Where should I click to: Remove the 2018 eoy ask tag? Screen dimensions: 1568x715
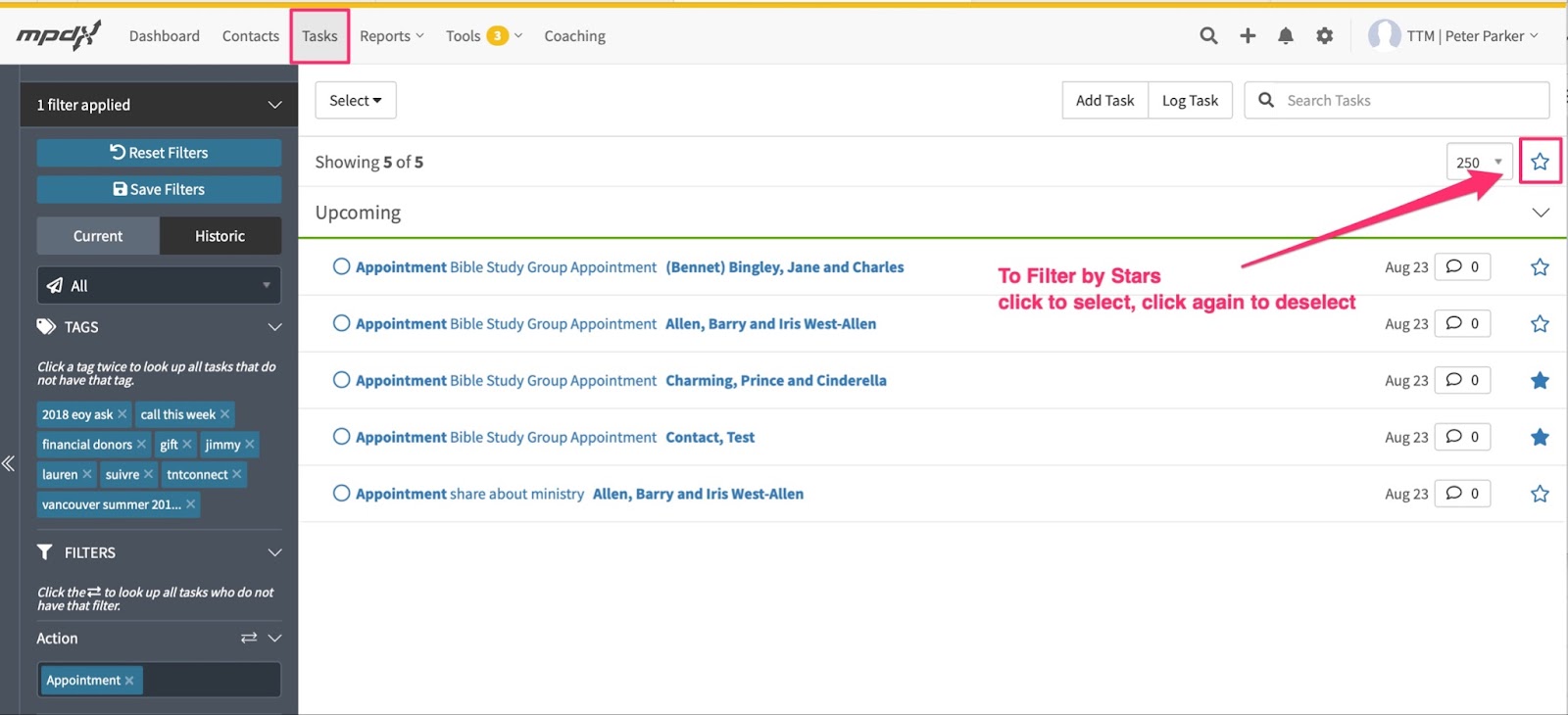click(x=122, y=414)
